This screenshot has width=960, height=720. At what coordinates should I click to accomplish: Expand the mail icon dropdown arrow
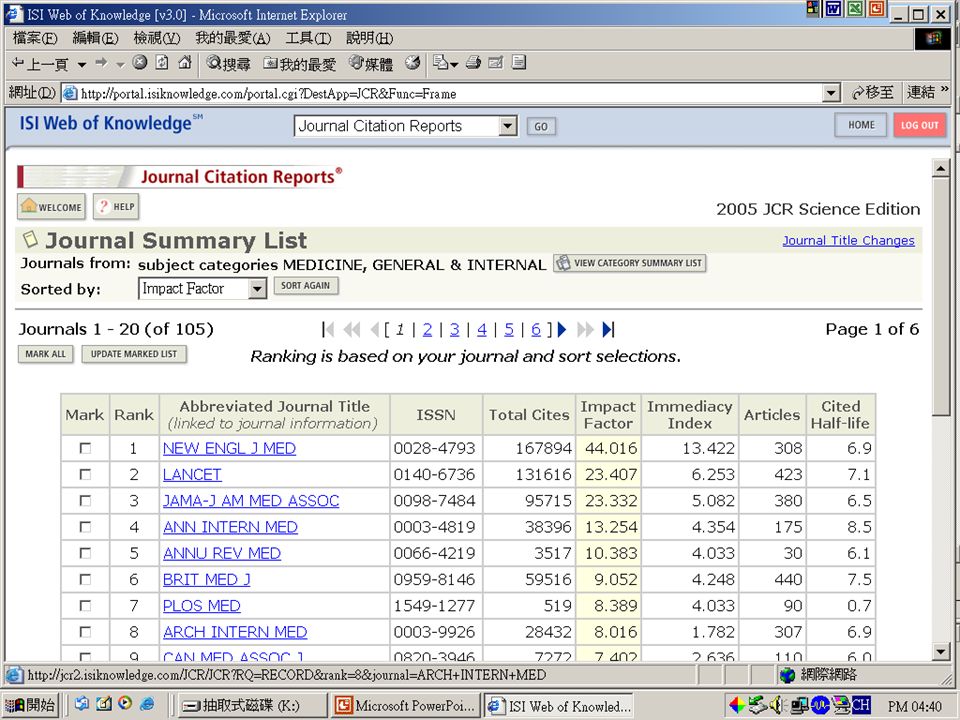pos(454,64)
